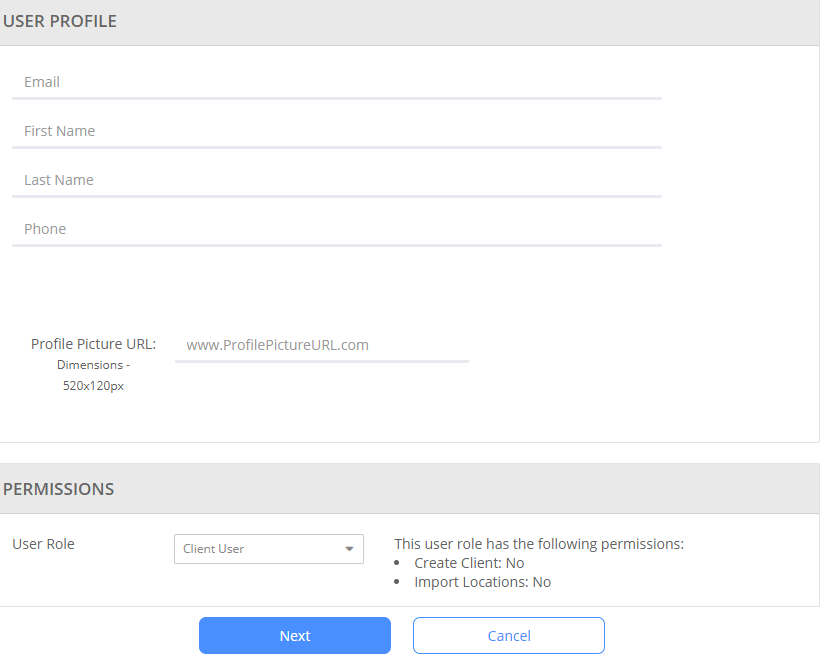Viewport: 839px width, 663px height.
Task: Click the bullet before Import Locations
Action: tap(396, 582)
